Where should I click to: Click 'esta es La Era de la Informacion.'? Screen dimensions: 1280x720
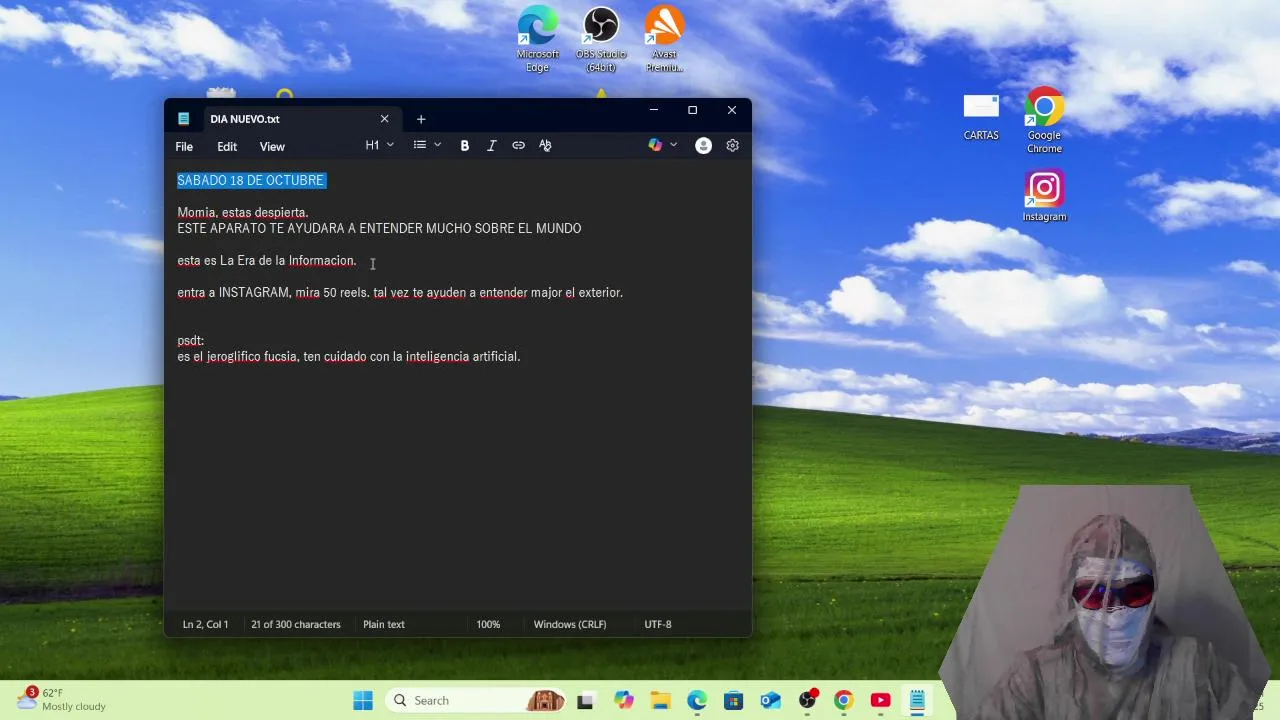coord(267,260)
